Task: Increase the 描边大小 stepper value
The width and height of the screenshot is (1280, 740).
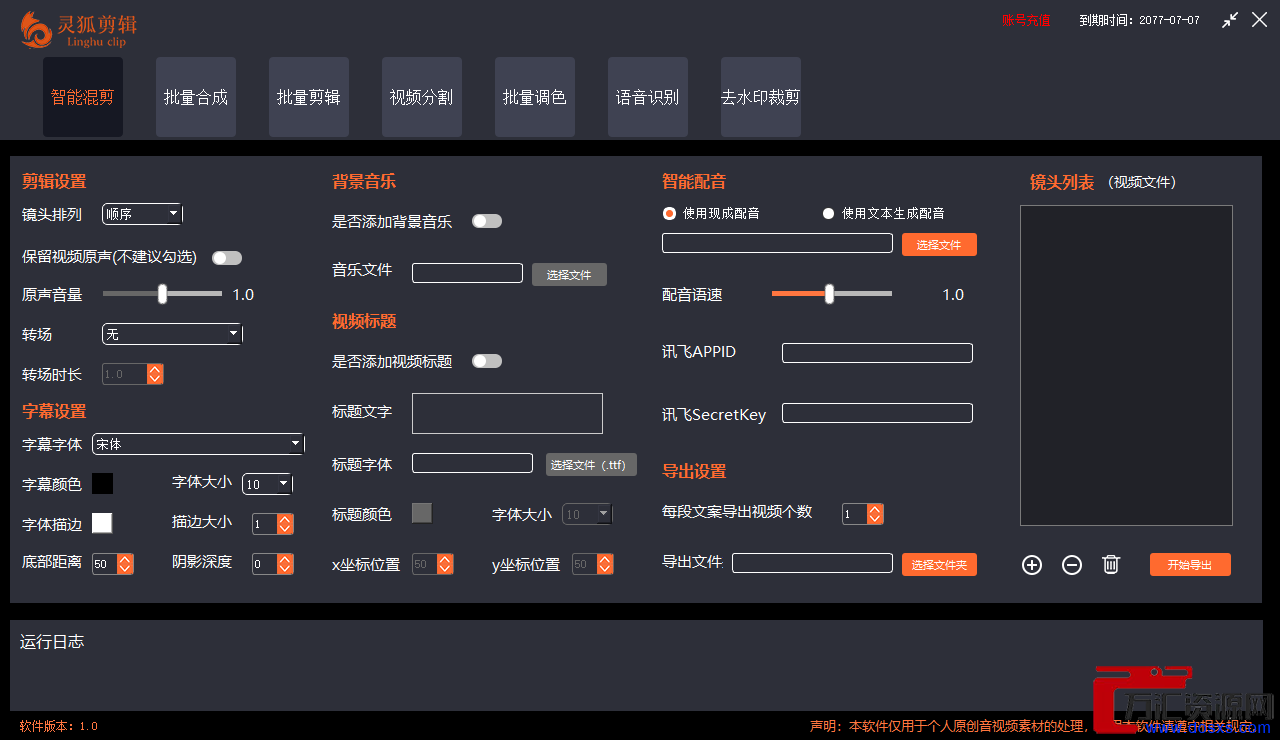Action: point(286,519)
